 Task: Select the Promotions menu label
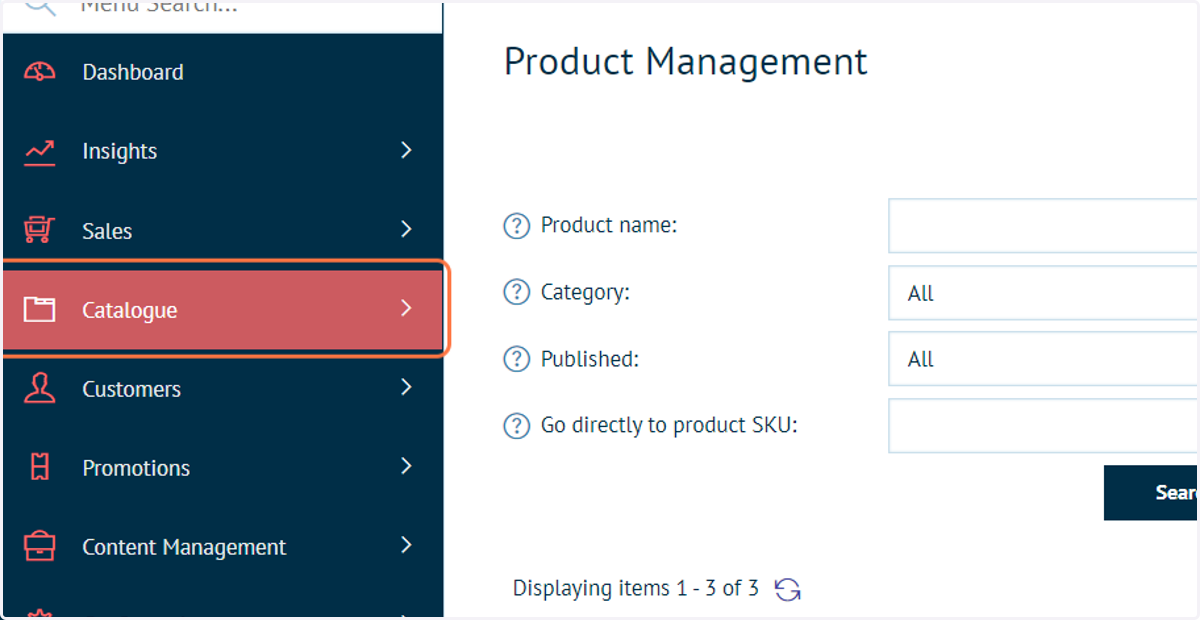pyautogui.click(x=136, y=468)
